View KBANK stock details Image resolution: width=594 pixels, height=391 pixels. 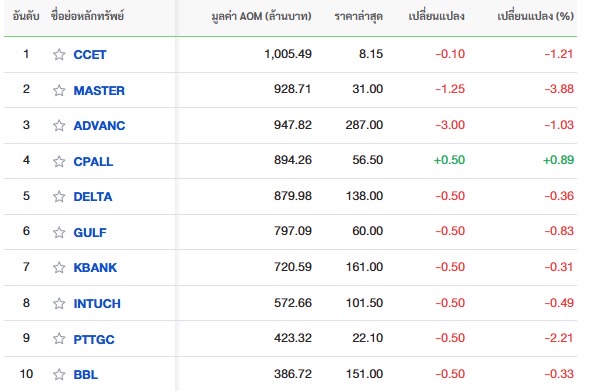tap(95, 268)
